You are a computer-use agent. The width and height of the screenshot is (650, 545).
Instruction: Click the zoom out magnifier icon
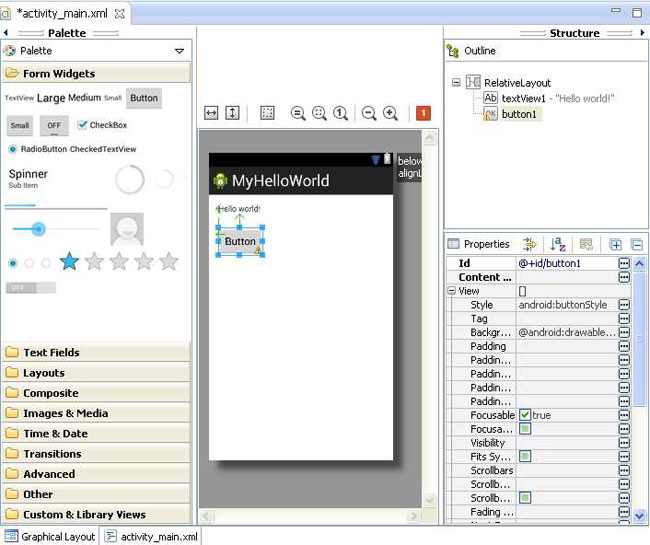(369, 114)
